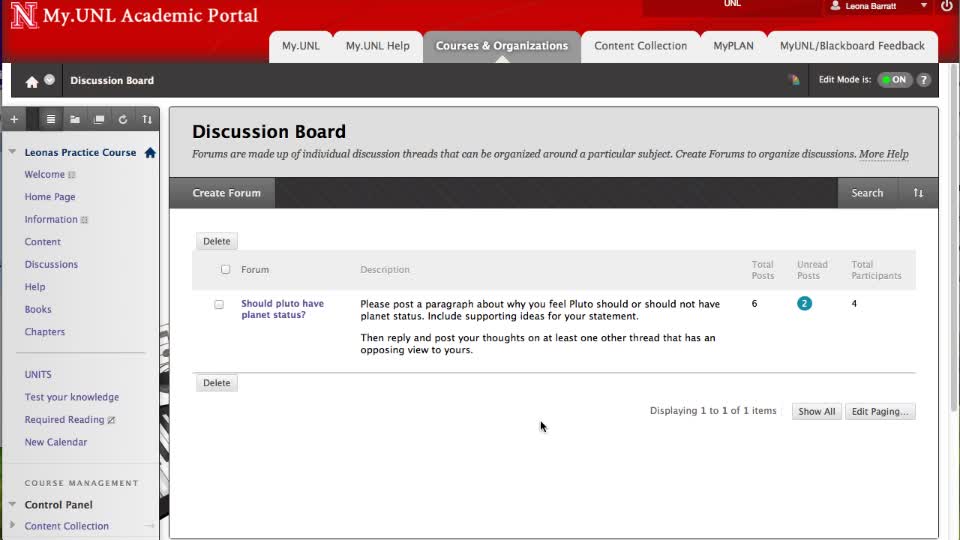Click the Search button in the action bar

[868, 193]
